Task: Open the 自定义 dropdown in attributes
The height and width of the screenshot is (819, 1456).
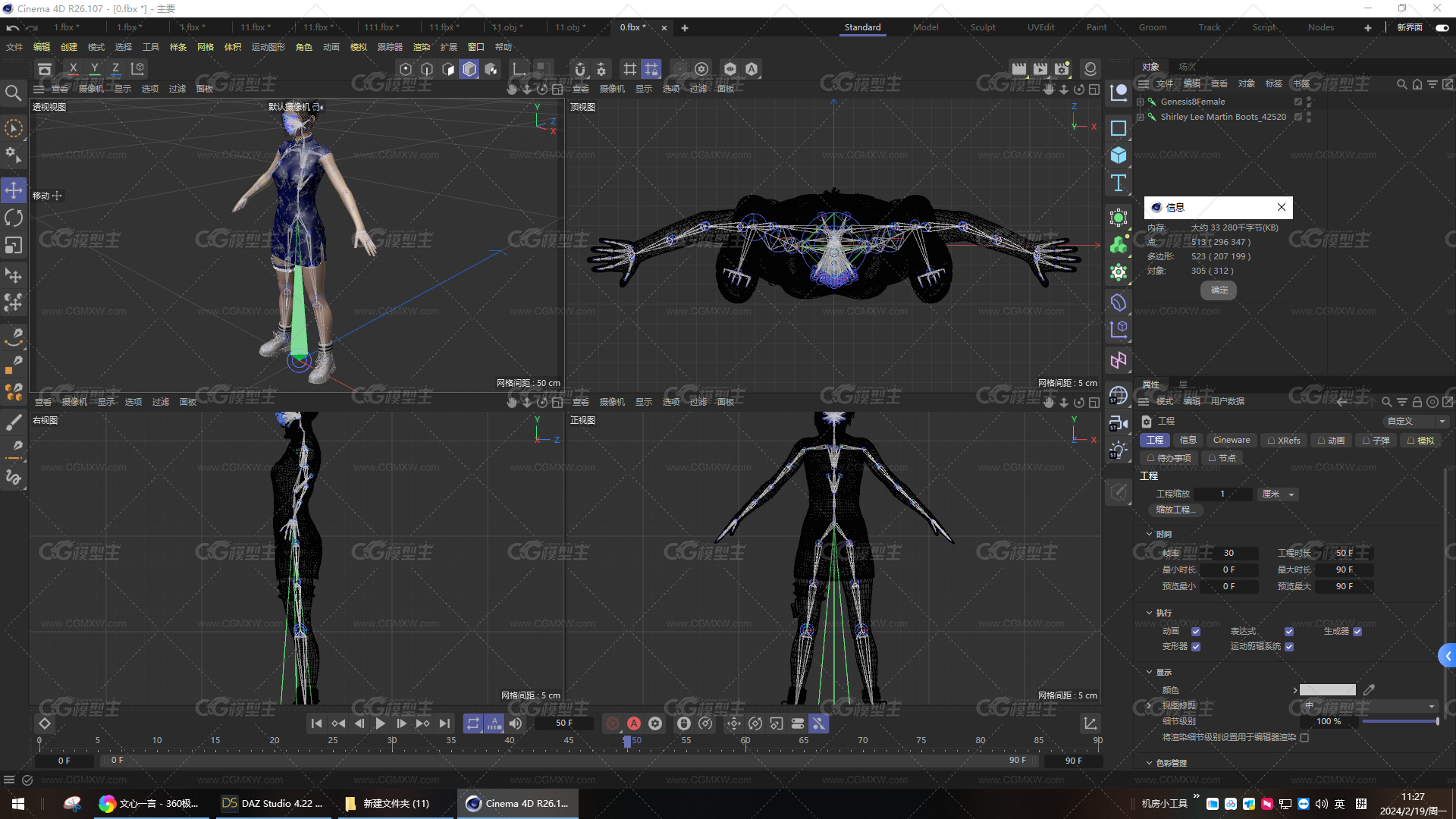Action: click(x=1416, y=421)
